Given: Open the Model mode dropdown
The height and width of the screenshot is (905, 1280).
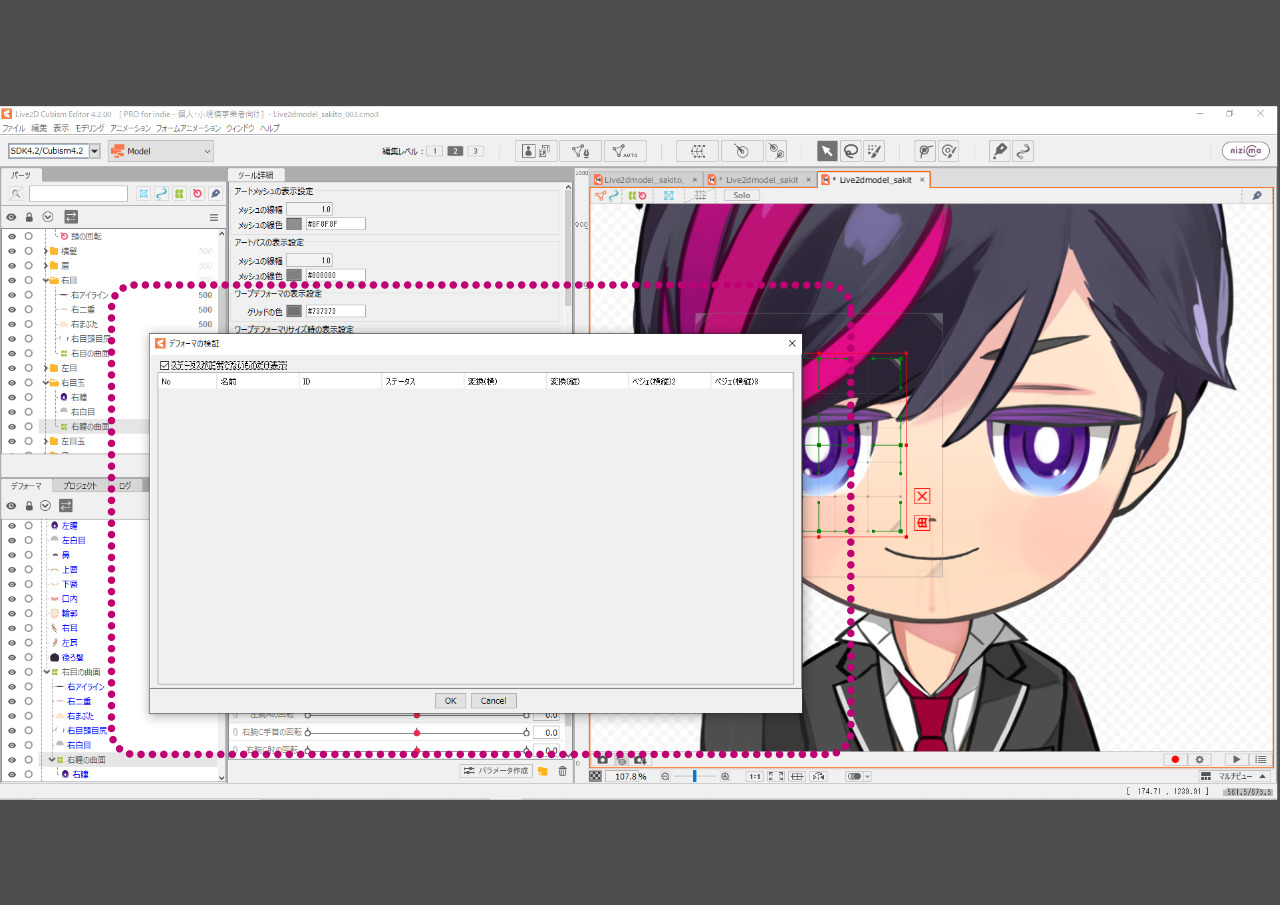Looking at the screenshot, I should coord(161,151).
